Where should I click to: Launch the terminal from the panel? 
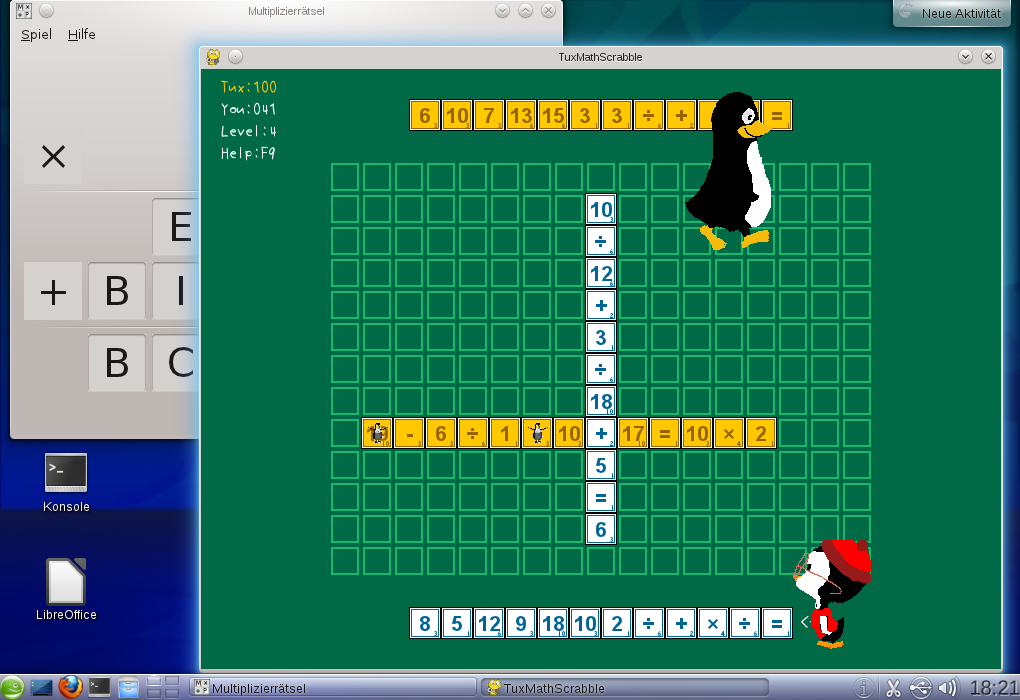tap(100, 688)
